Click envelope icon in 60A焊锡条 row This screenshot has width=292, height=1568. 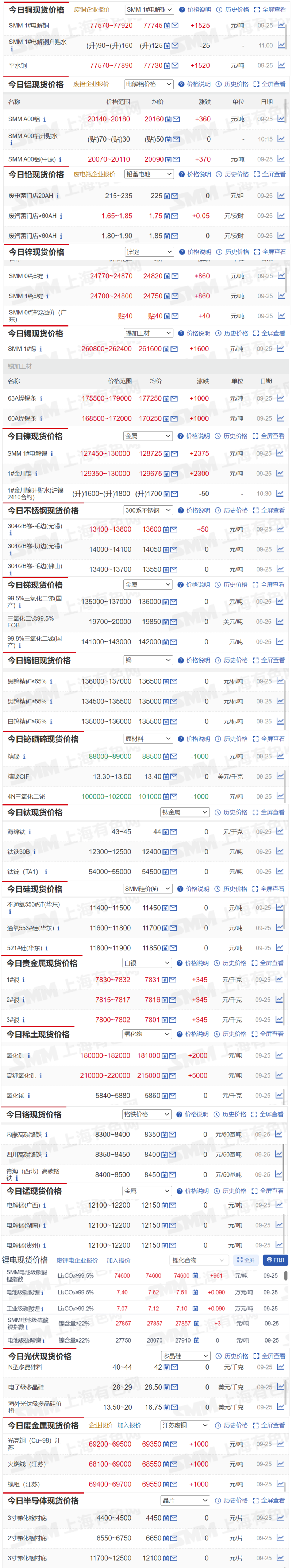174,419
